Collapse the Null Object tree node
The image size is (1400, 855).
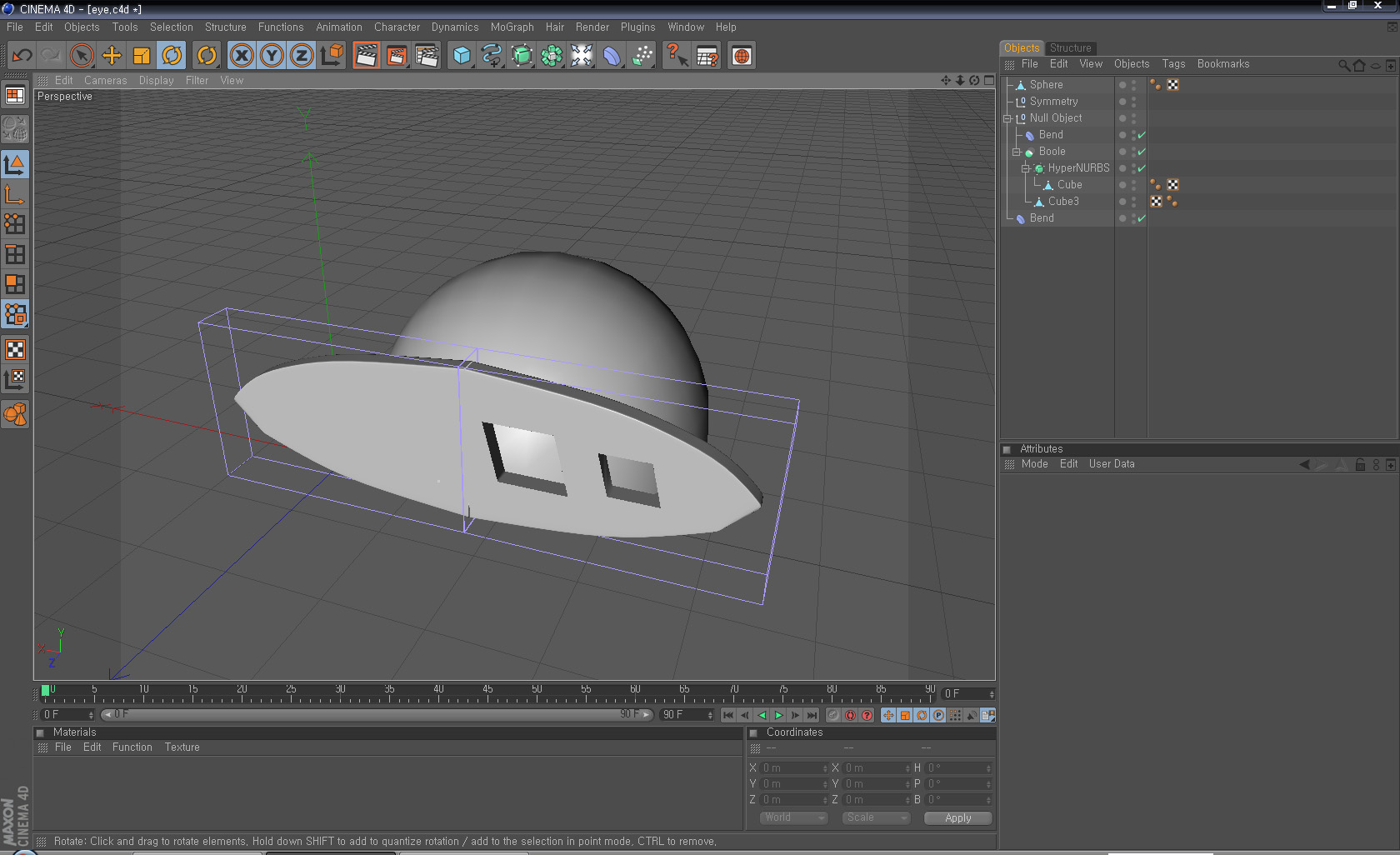pyautogui.click(x=1007, y=118)
